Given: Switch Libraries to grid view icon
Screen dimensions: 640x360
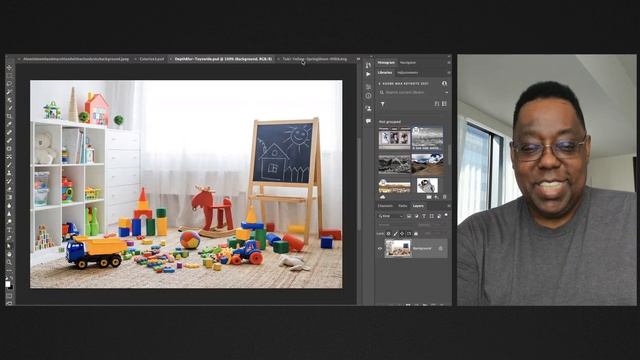Looking at the screenshot, I should point(444,104).
